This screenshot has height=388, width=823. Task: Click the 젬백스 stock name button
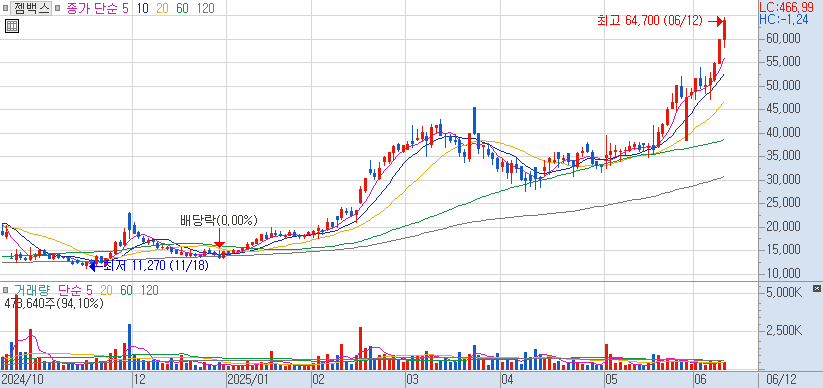point(31,8)
